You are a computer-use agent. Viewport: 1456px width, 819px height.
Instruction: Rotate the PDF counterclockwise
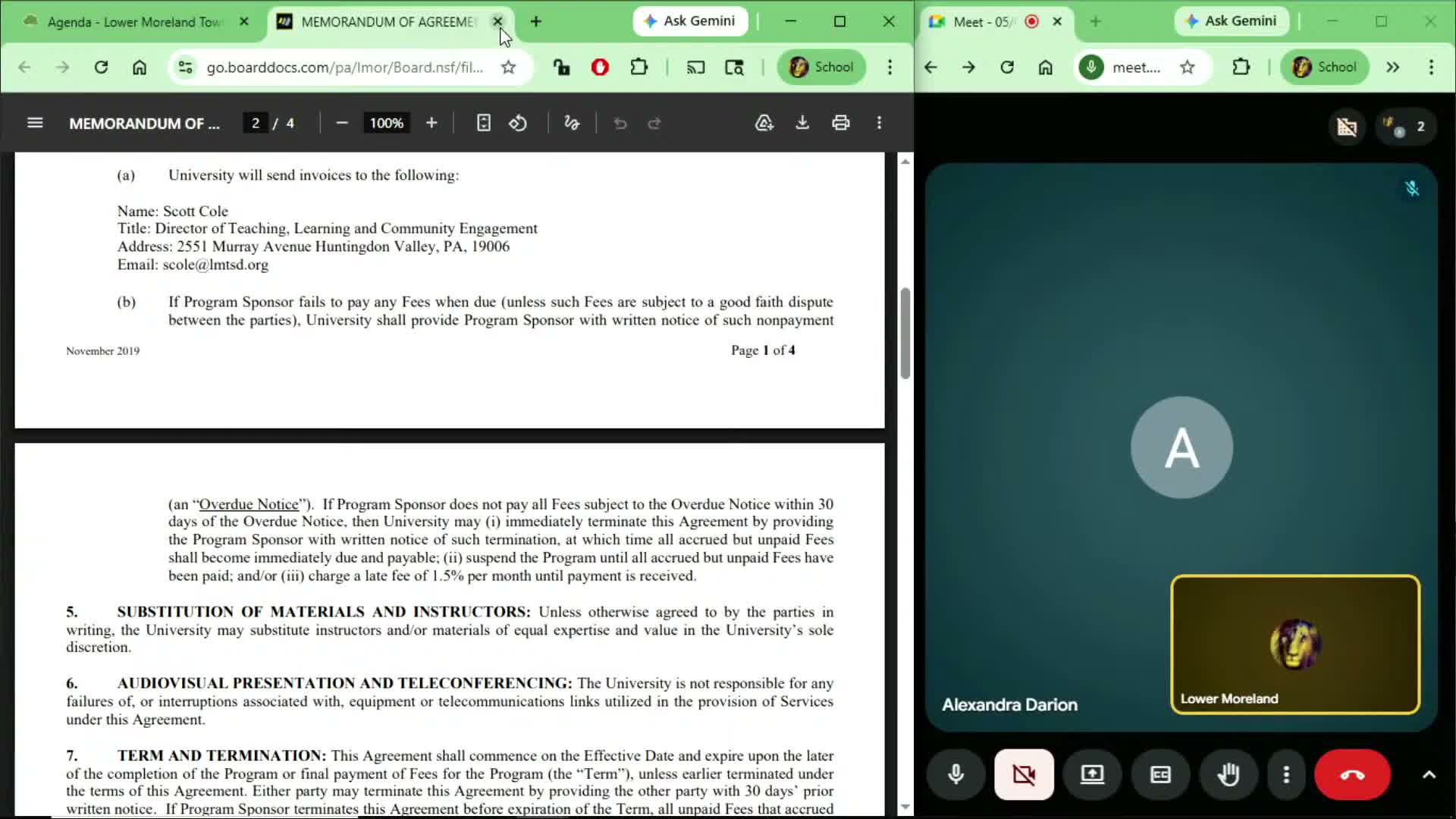518,123
